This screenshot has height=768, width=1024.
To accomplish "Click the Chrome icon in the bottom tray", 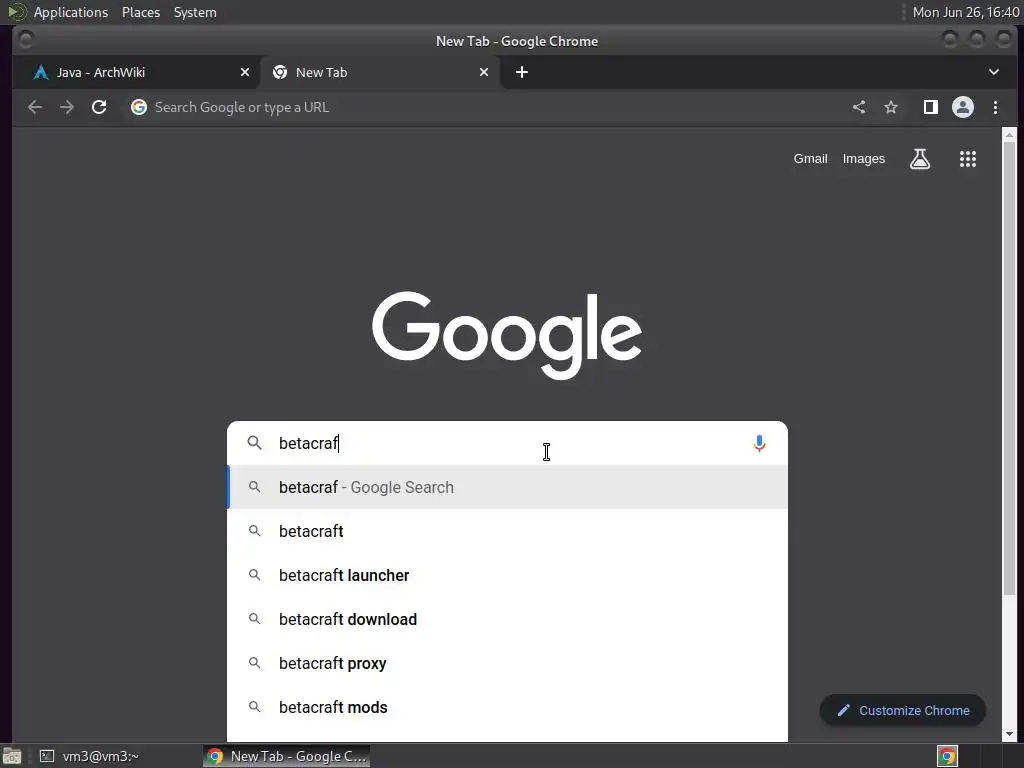I will 947,756.
